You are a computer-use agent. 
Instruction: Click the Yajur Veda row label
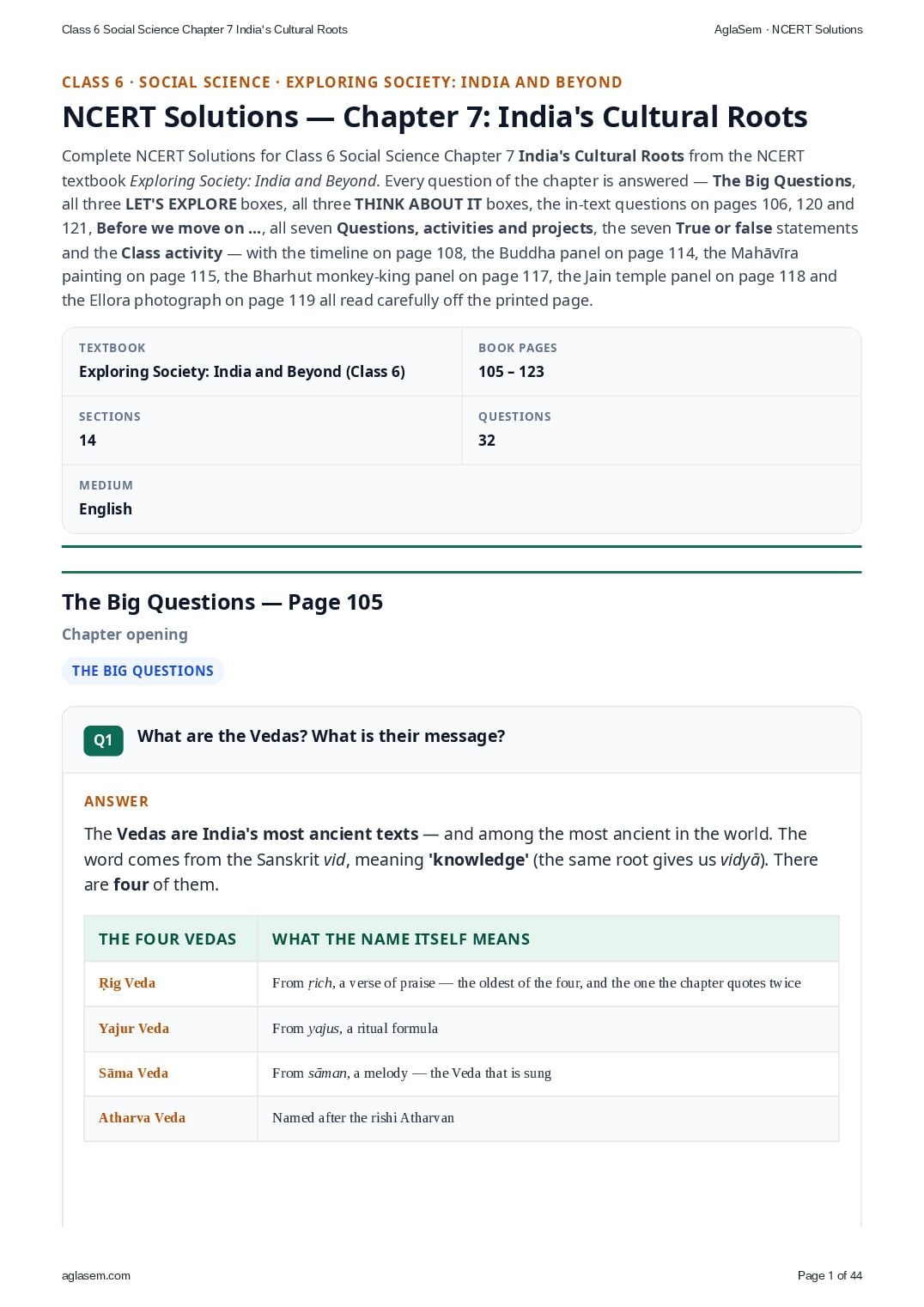(134, 1029)
